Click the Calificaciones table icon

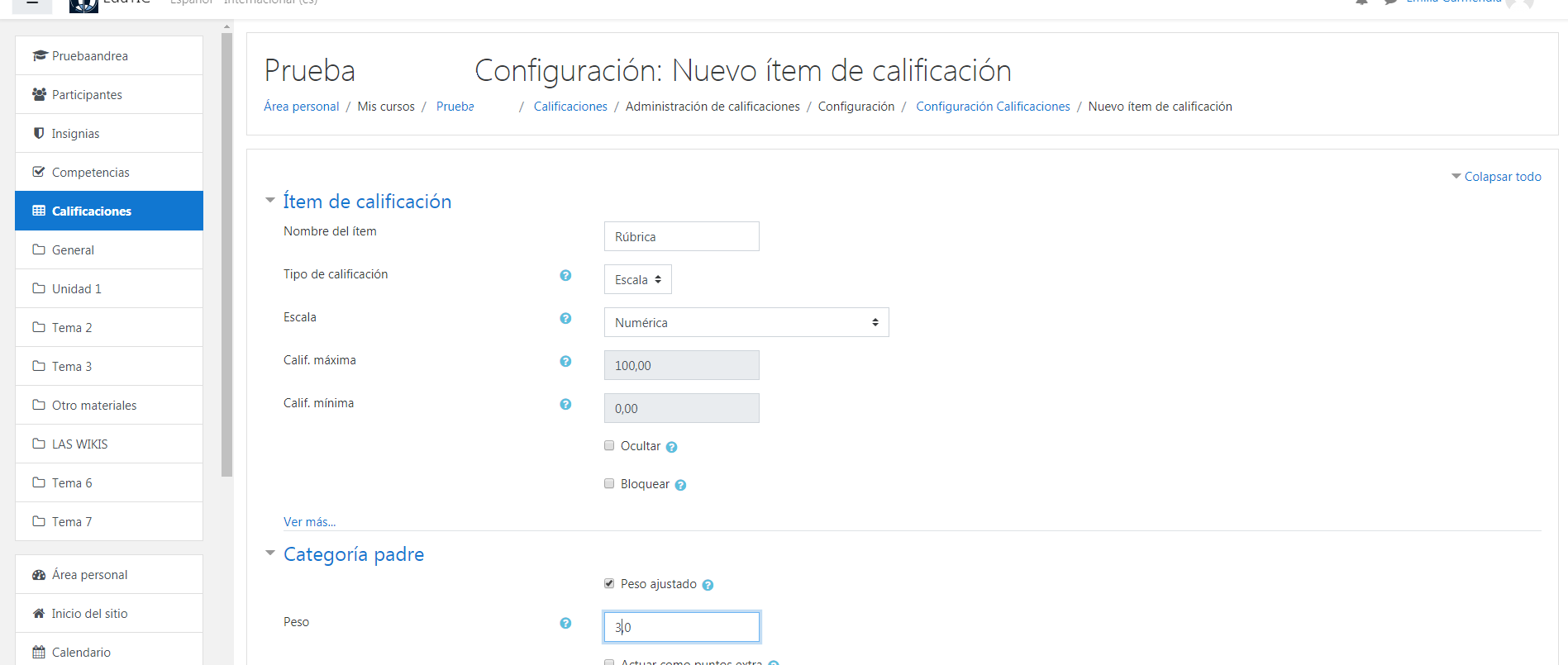(39, 211)
